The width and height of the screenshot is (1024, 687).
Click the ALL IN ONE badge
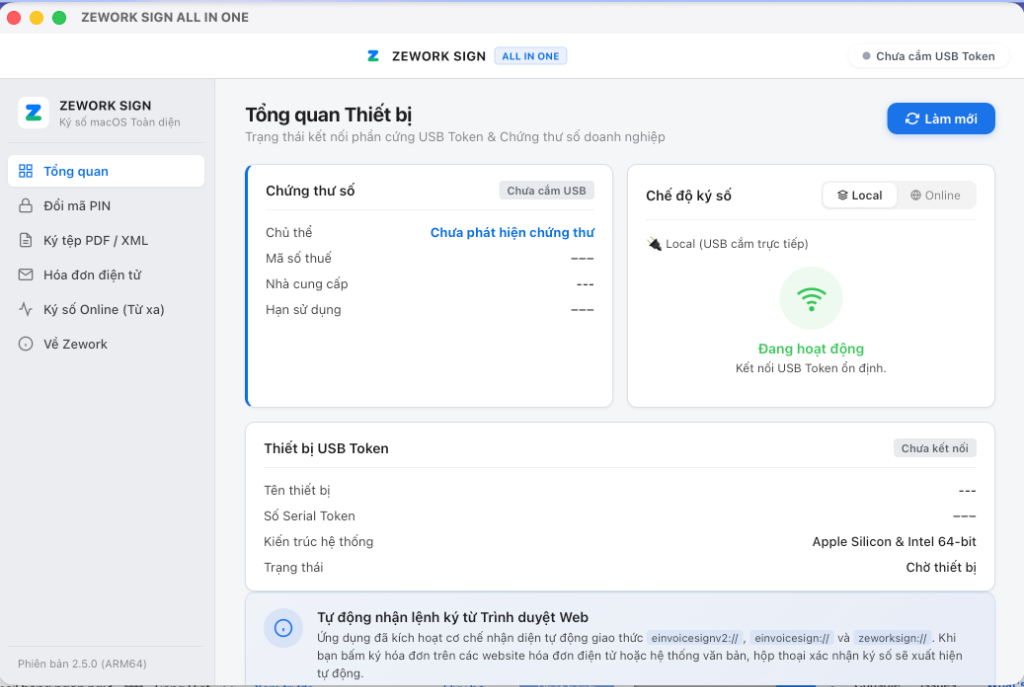(x=530, y=56)
